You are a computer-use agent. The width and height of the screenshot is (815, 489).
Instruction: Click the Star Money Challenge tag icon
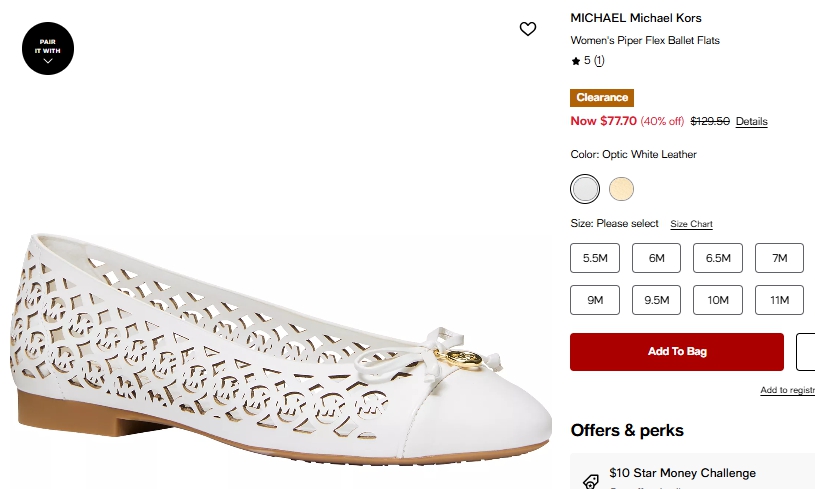(x=590, y=480)
